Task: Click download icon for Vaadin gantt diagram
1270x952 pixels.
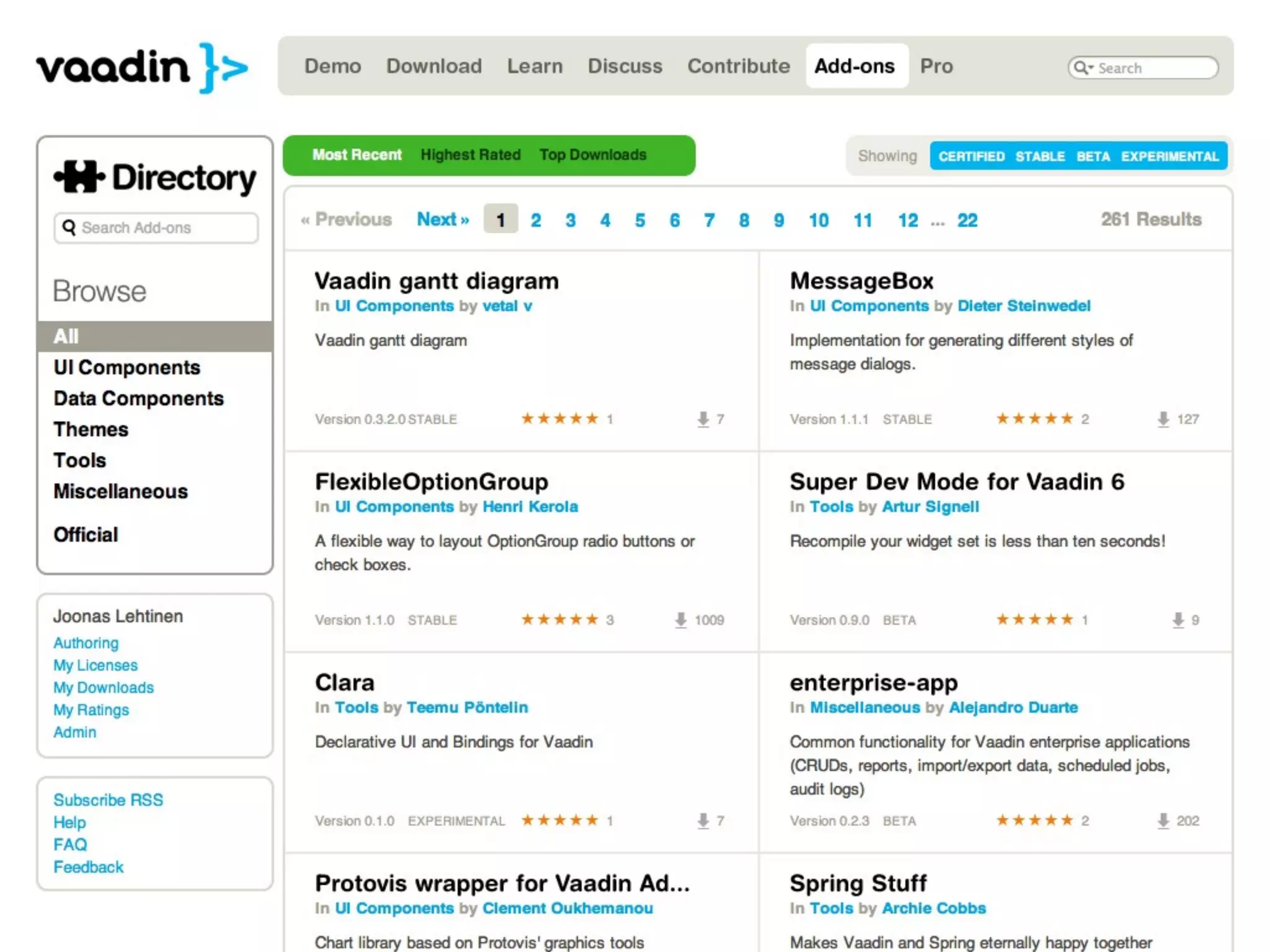Action: click(703, 420)
